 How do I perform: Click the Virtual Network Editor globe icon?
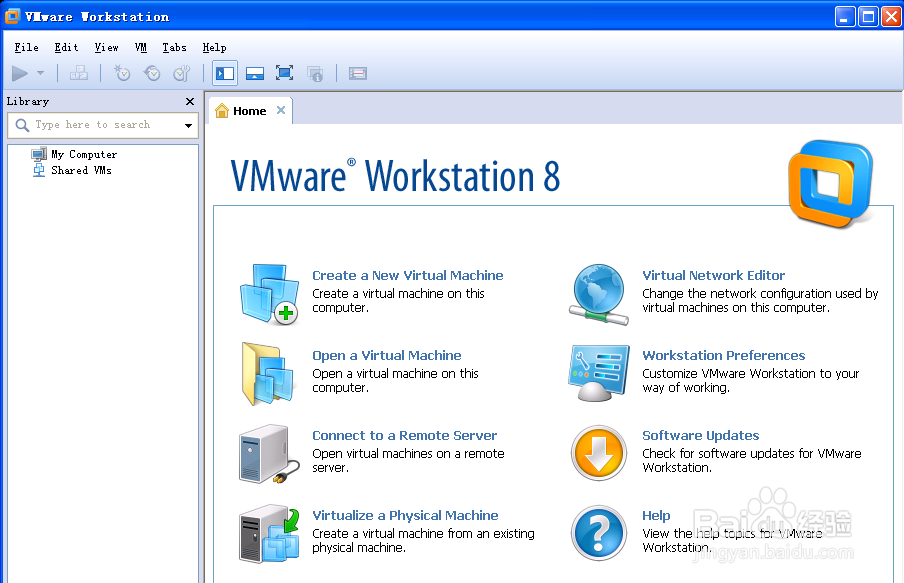point(598,294)
